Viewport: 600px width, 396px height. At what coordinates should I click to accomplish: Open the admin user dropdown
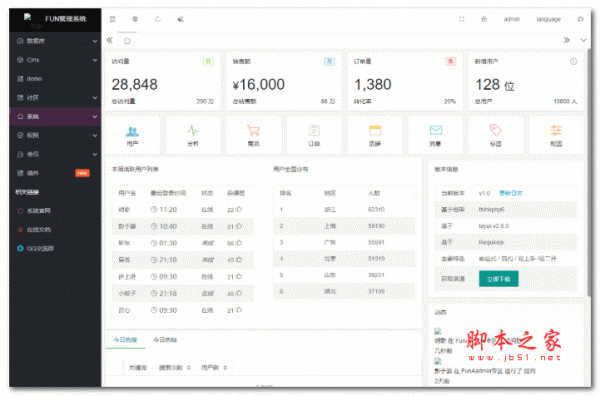tap(512, 19)
